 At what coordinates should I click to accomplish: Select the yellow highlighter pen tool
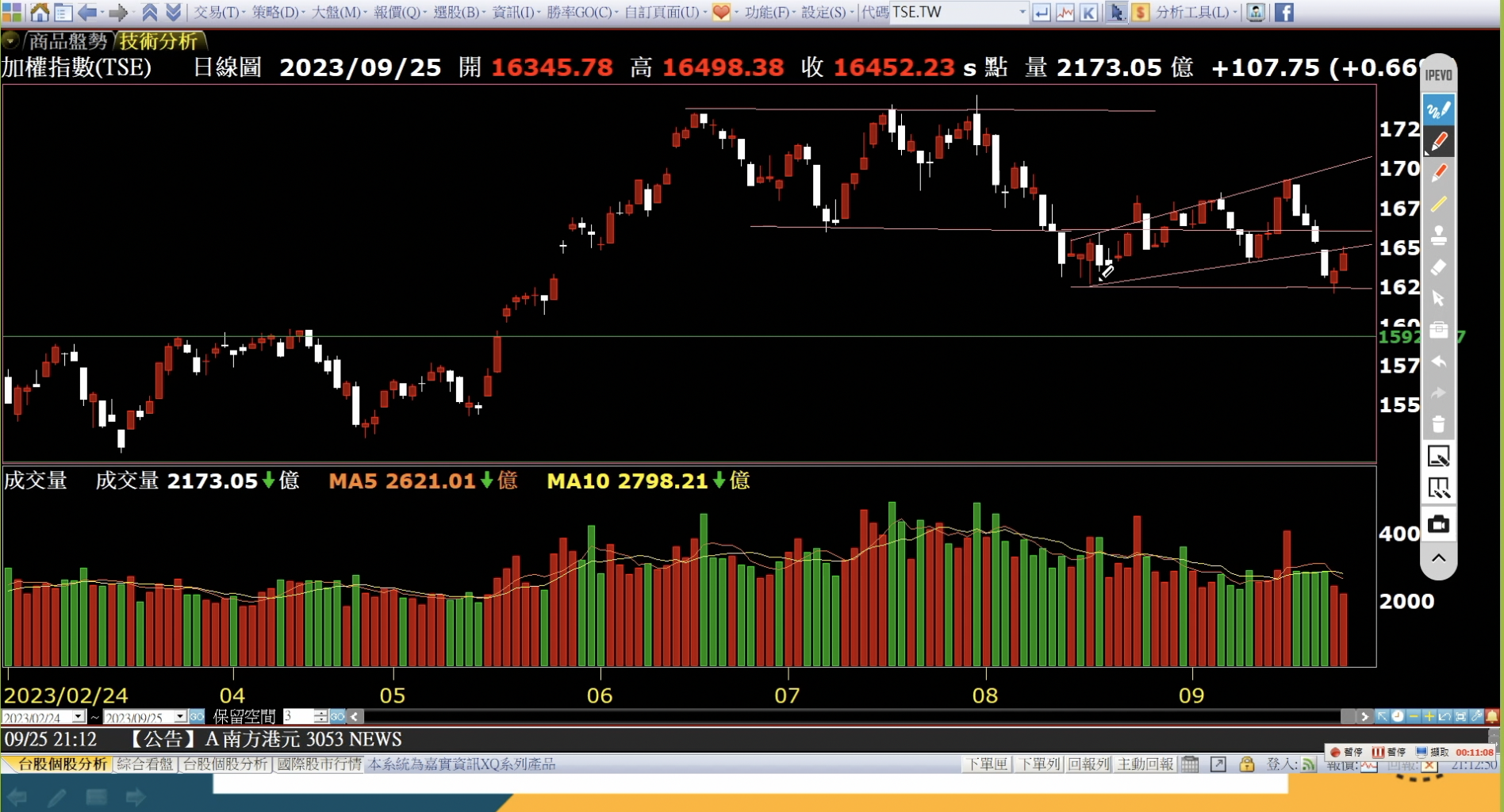pos(1438,205)
